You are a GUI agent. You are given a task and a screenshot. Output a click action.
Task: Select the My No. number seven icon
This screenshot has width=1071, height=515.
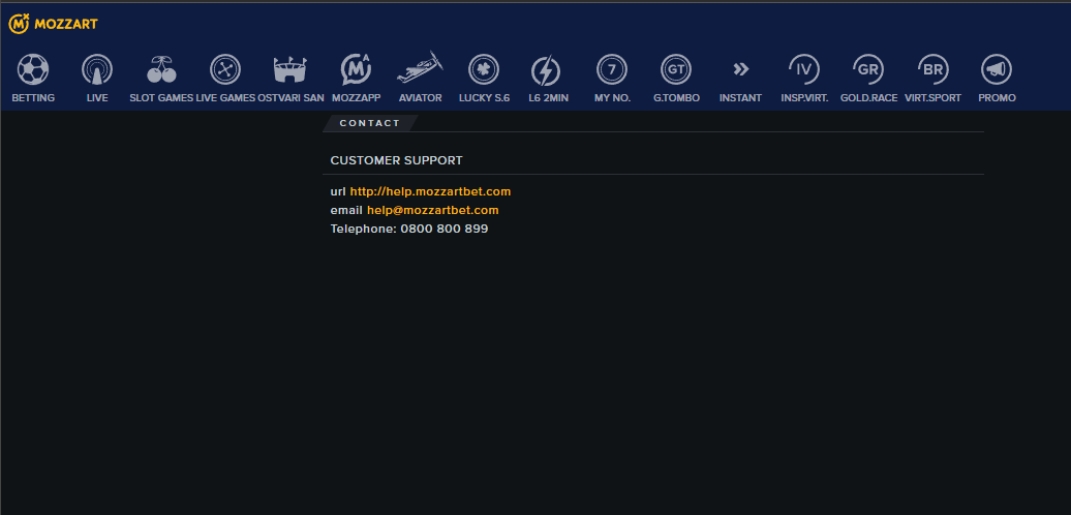[611, 70]
